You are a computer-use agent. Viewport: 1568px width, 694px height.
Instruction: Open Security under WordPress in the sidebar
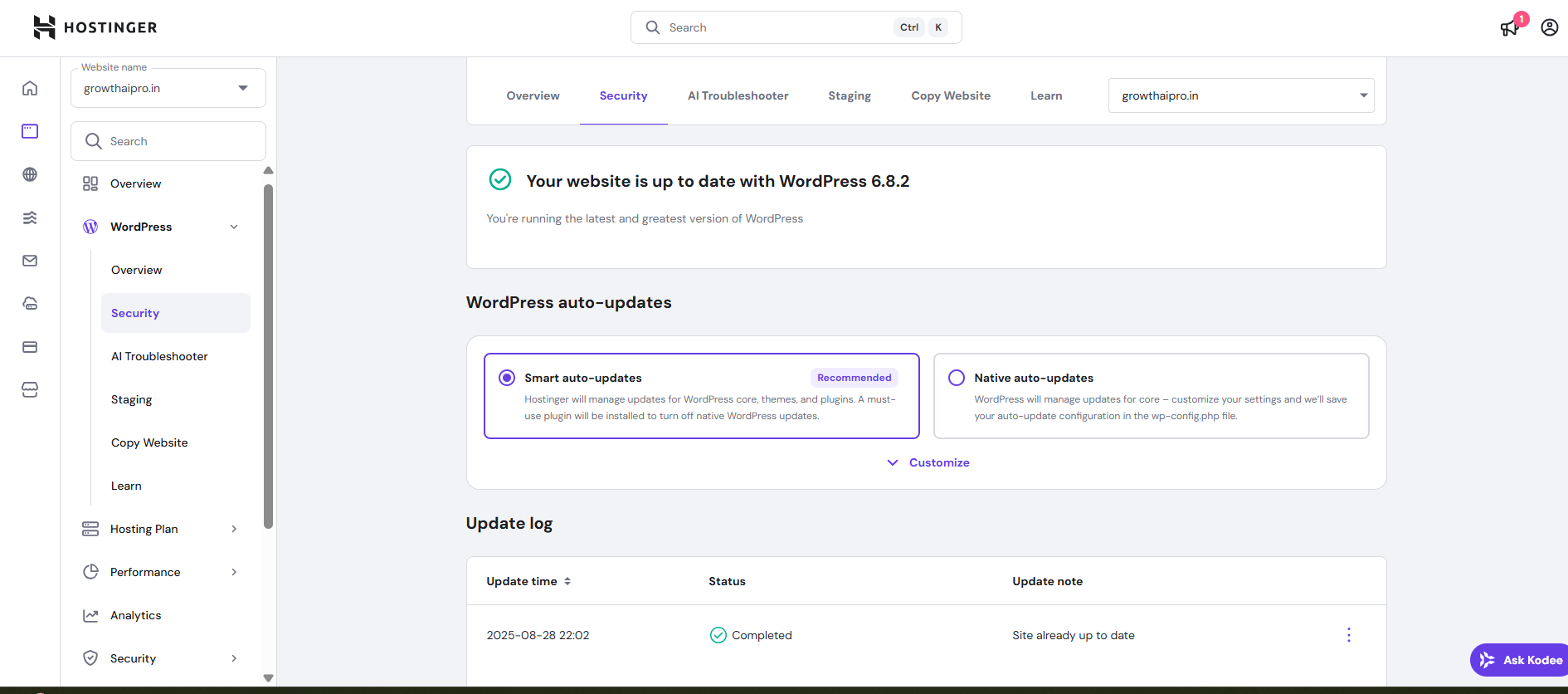click(x=176, y=313)
